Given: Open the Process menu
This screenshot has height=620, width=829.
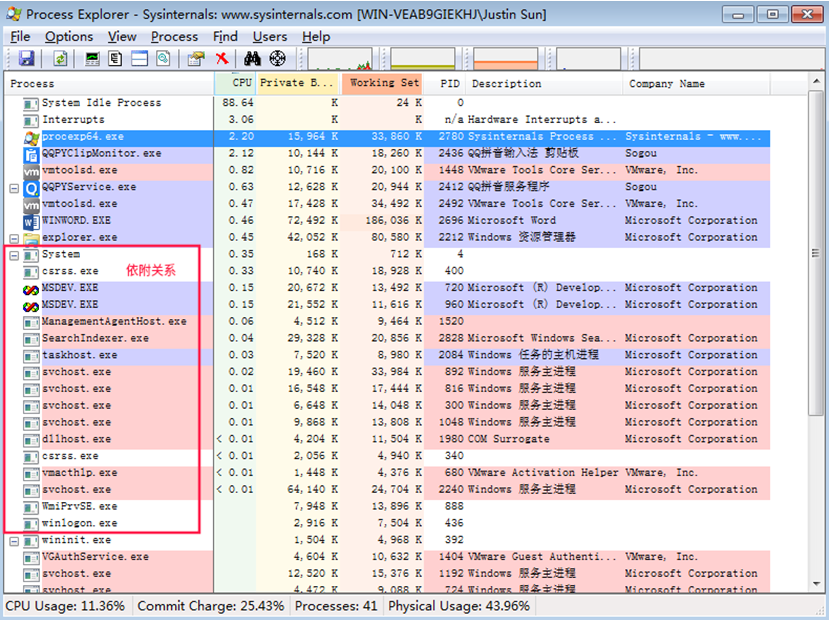Looking at the screenshot, I should (x=174, y=36).
